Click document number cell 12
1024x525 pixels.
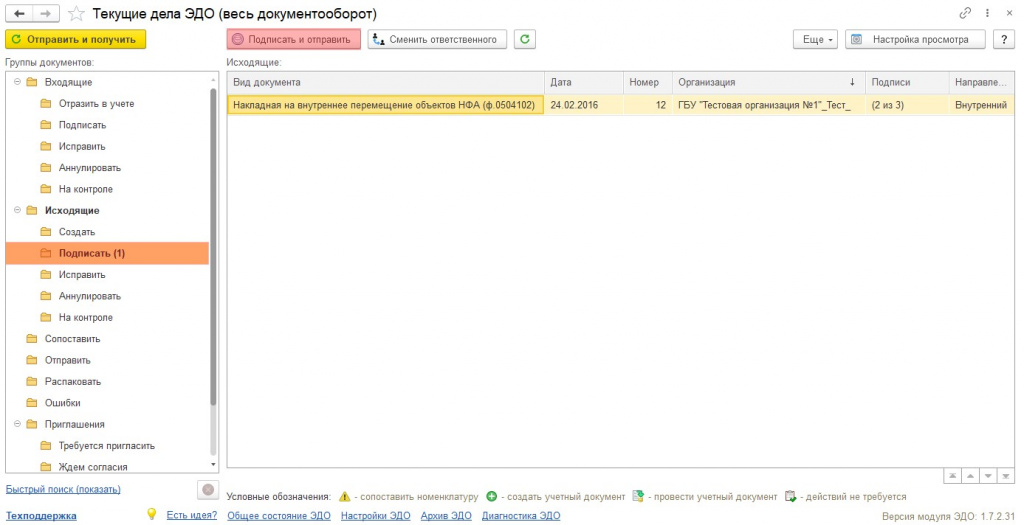pos(647,104)
